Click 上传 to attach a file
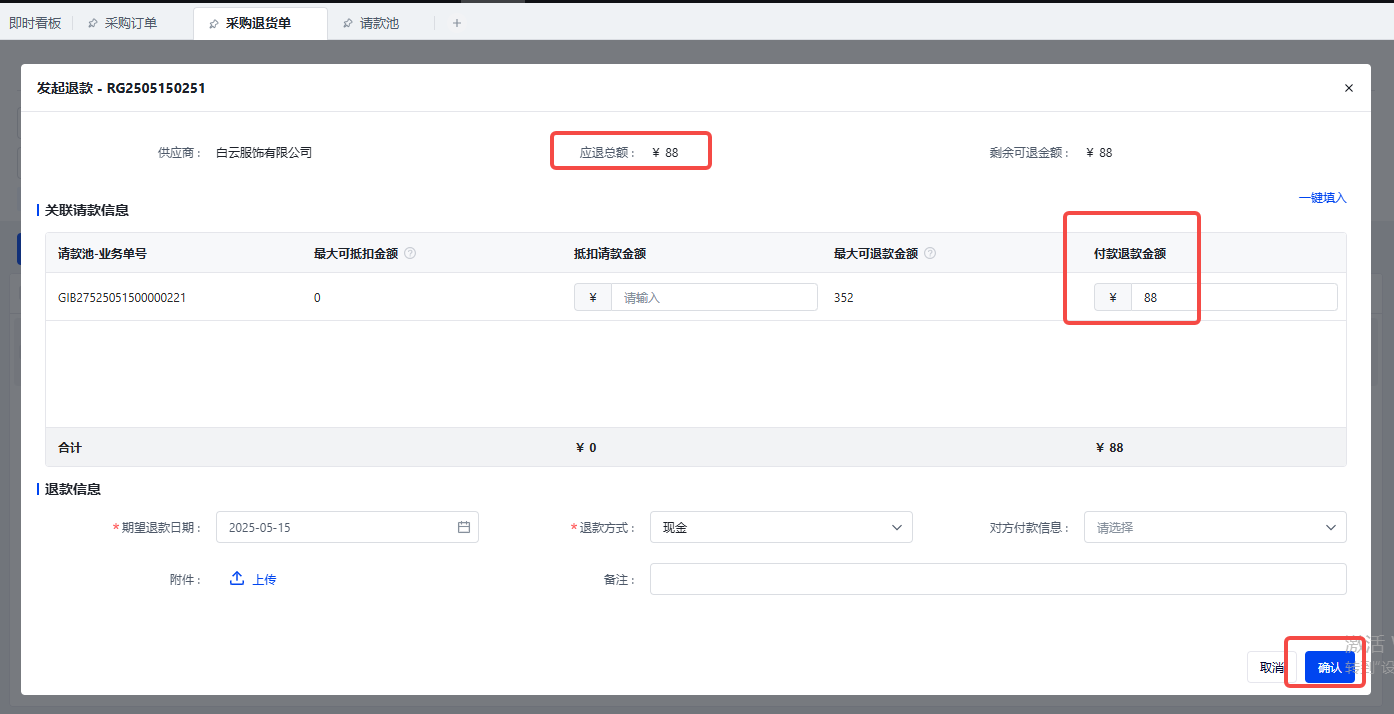The width and height of the screenshot is (1394, 714). pyautogui.click(x=253, y=579)
